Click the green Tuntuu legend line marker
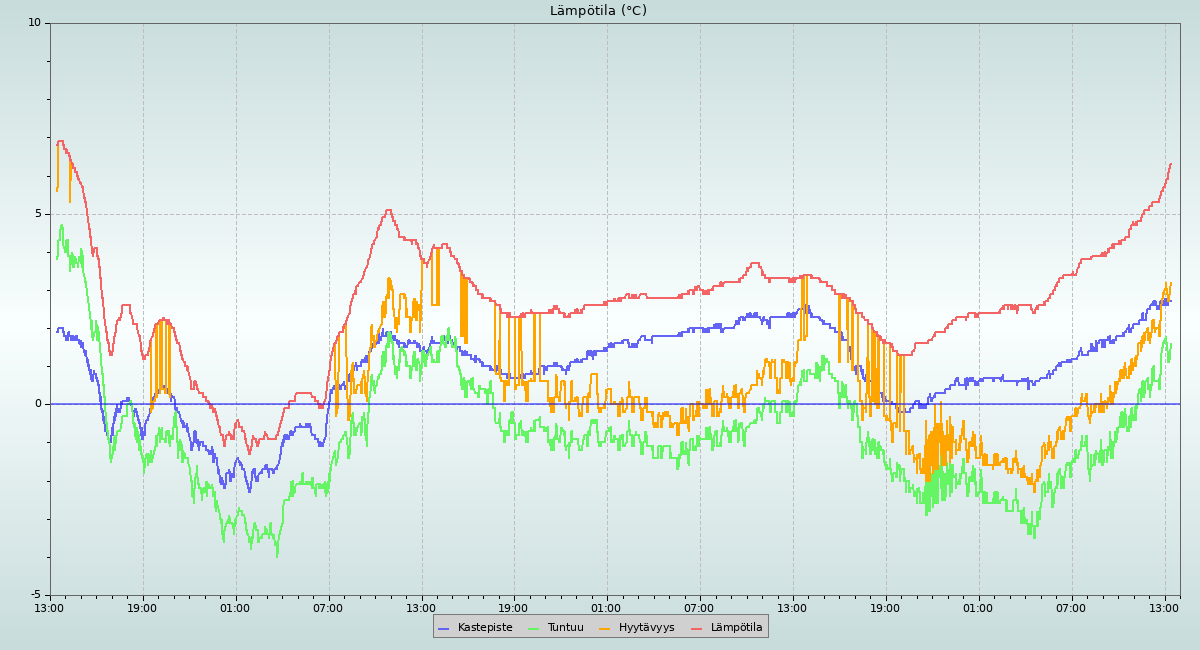1200x650 pixels. [533, 628]
